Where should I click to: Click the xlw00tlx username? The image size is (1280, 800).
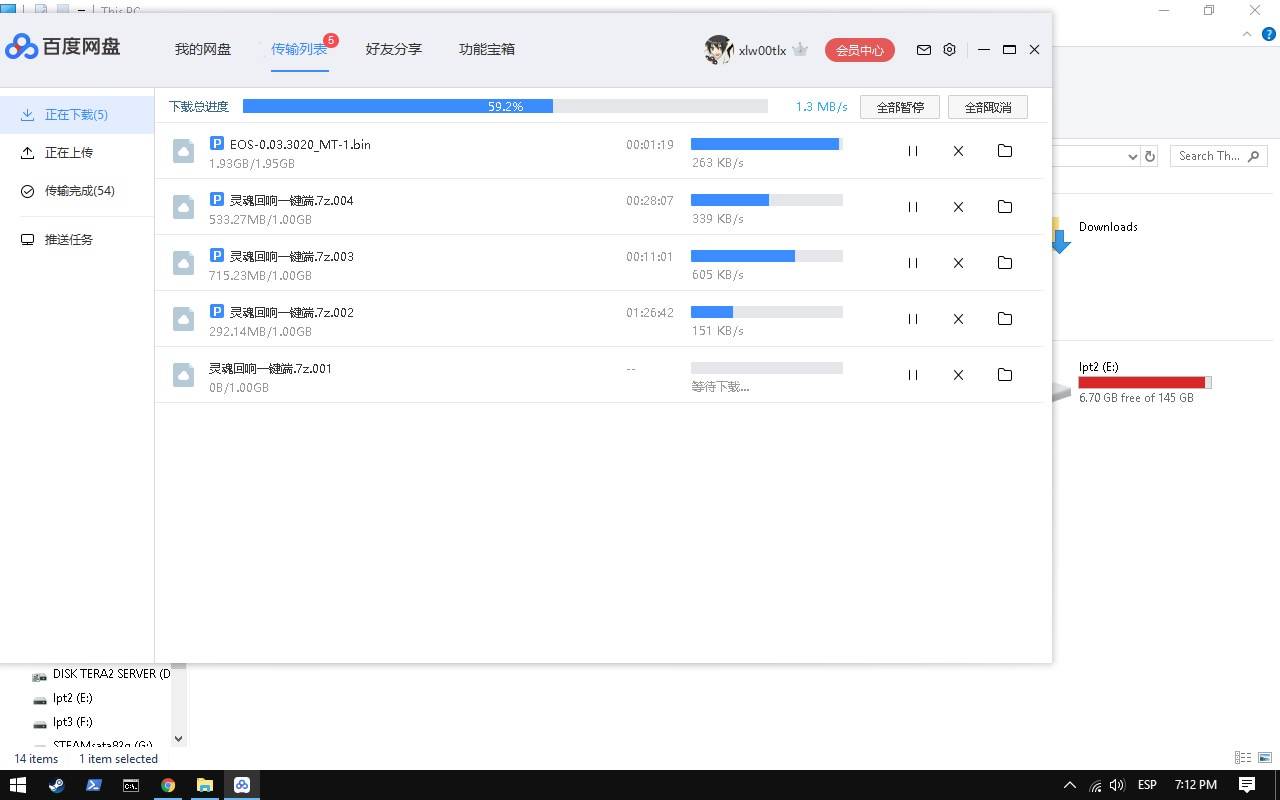[762, 50]
